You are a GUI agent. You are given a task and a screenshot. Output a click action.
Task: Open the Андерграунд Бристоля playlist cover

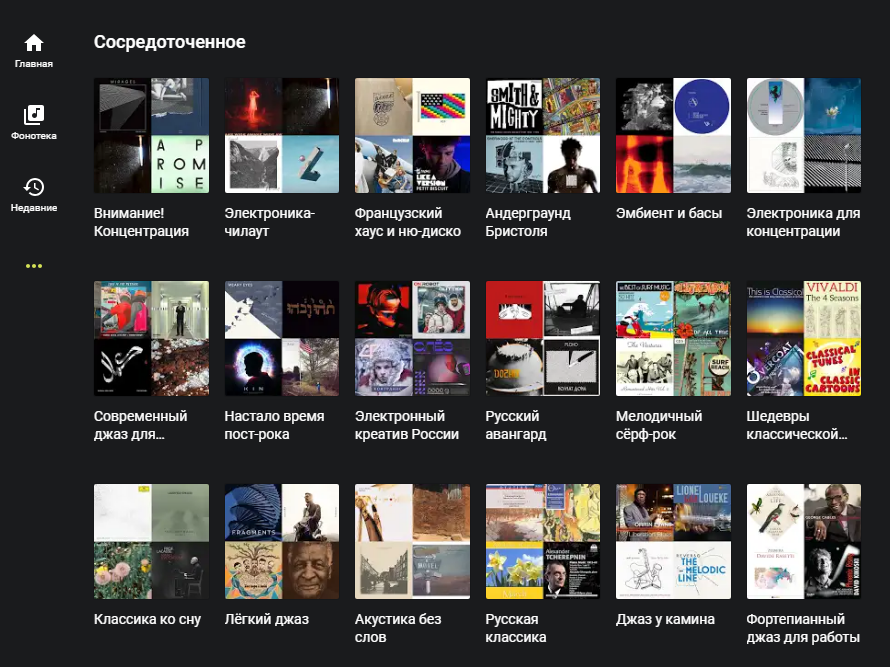(x=543, y=136)
